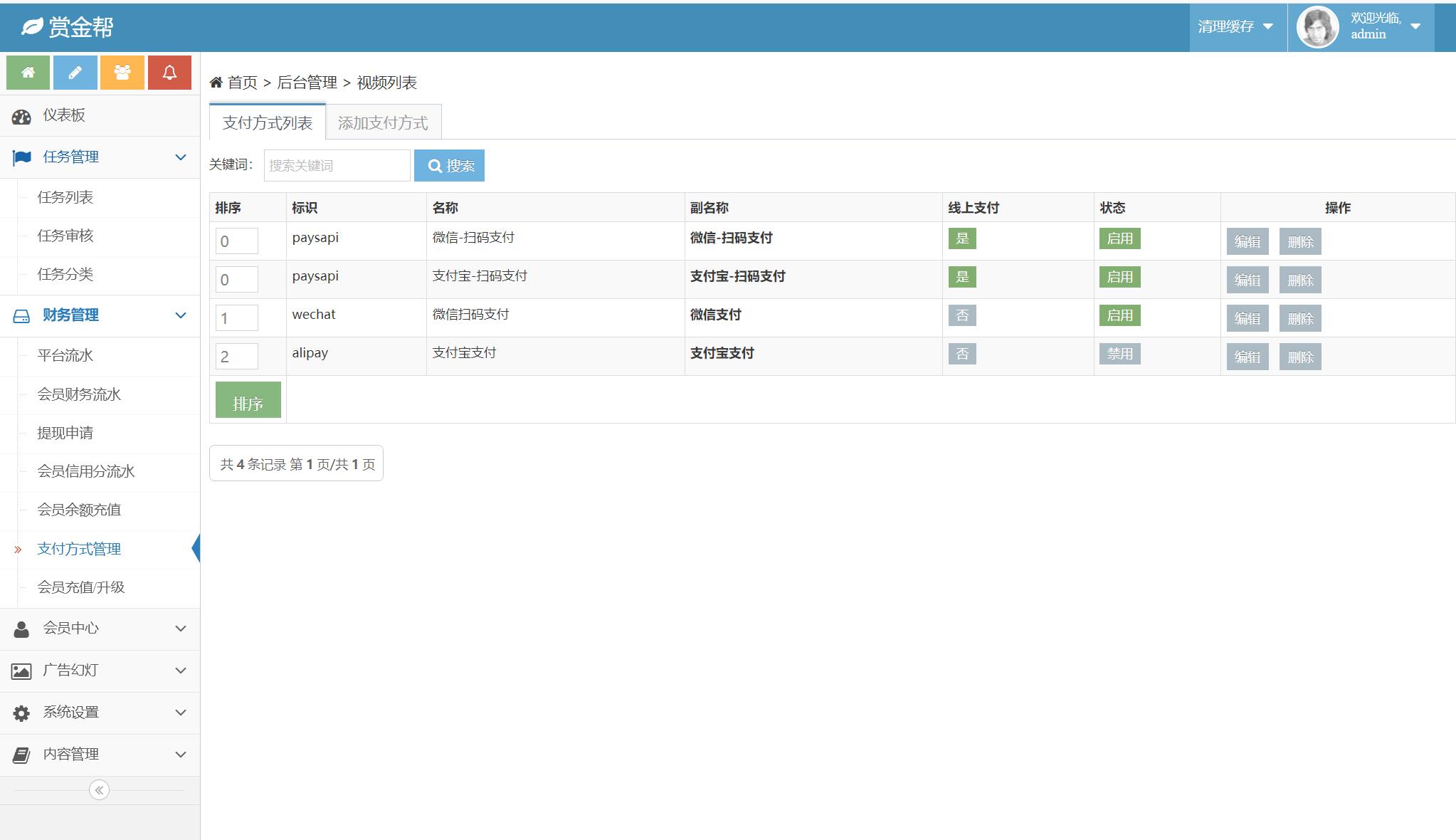1456x840 pixels.
Task: Collapse the sidebar with double-chevron icon
Action: click(x=99, y=790)
